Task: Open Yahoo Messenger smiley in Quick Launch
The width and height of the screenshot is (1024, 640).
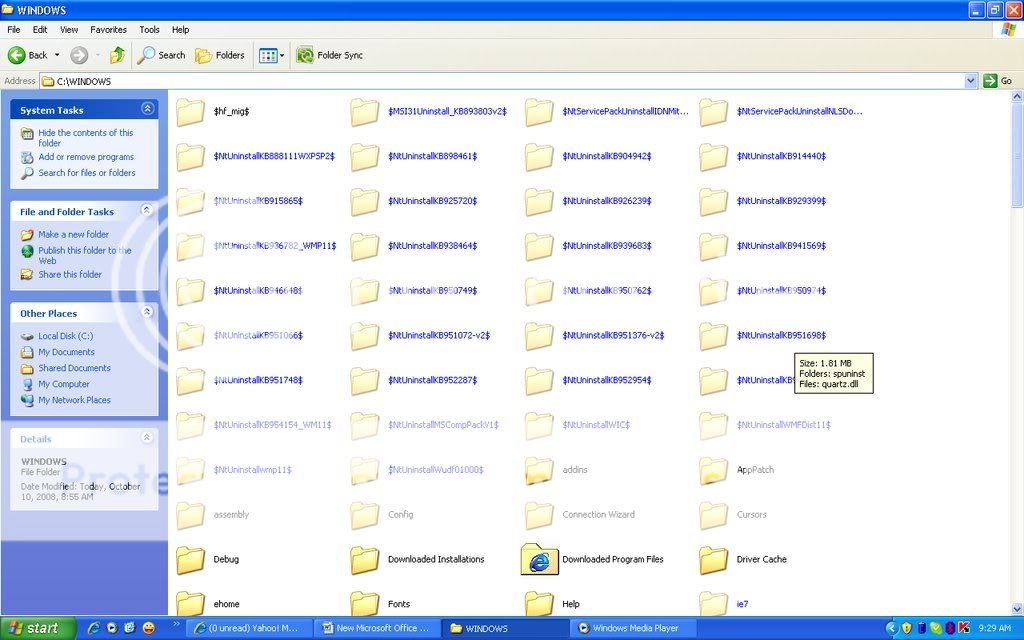Action: point(149,628)
